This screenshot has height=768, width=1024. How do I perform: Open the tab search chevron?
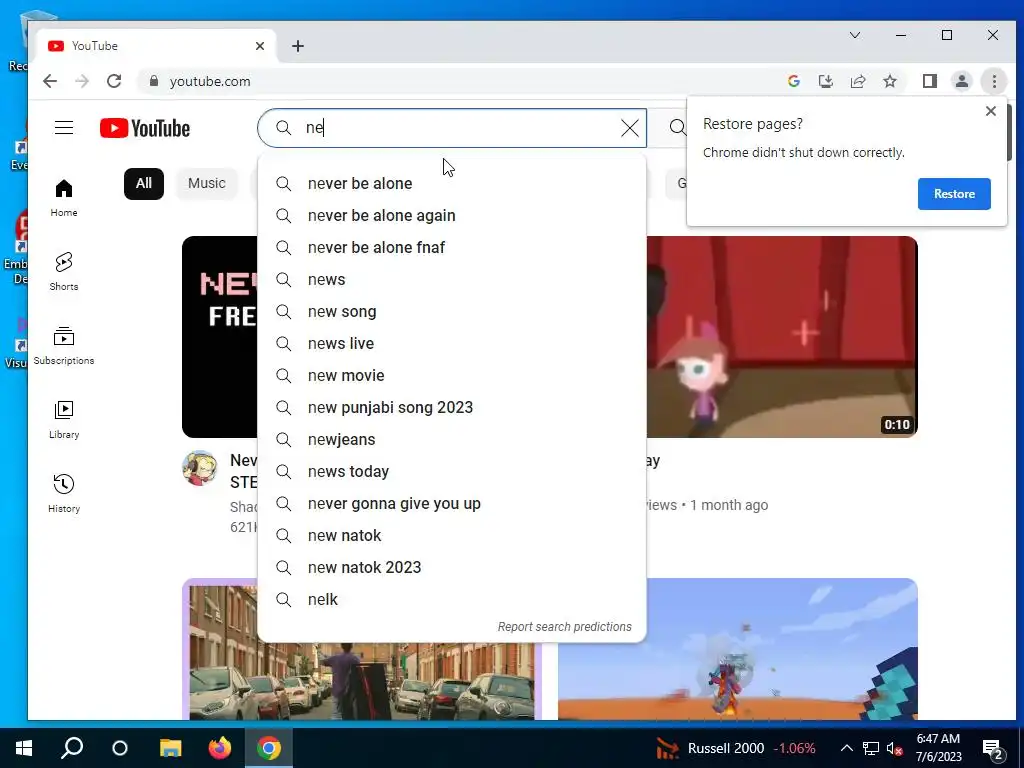pos(855,35)
